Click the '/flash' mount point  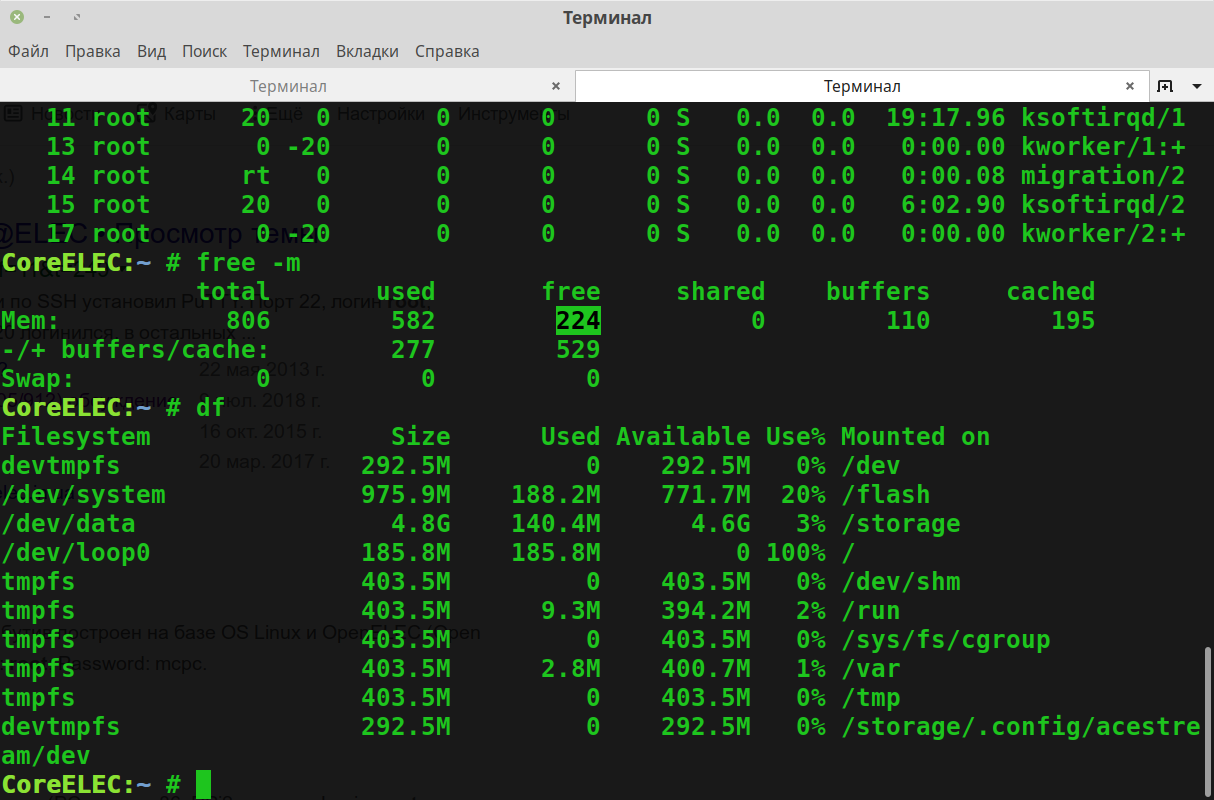[885, 494]
